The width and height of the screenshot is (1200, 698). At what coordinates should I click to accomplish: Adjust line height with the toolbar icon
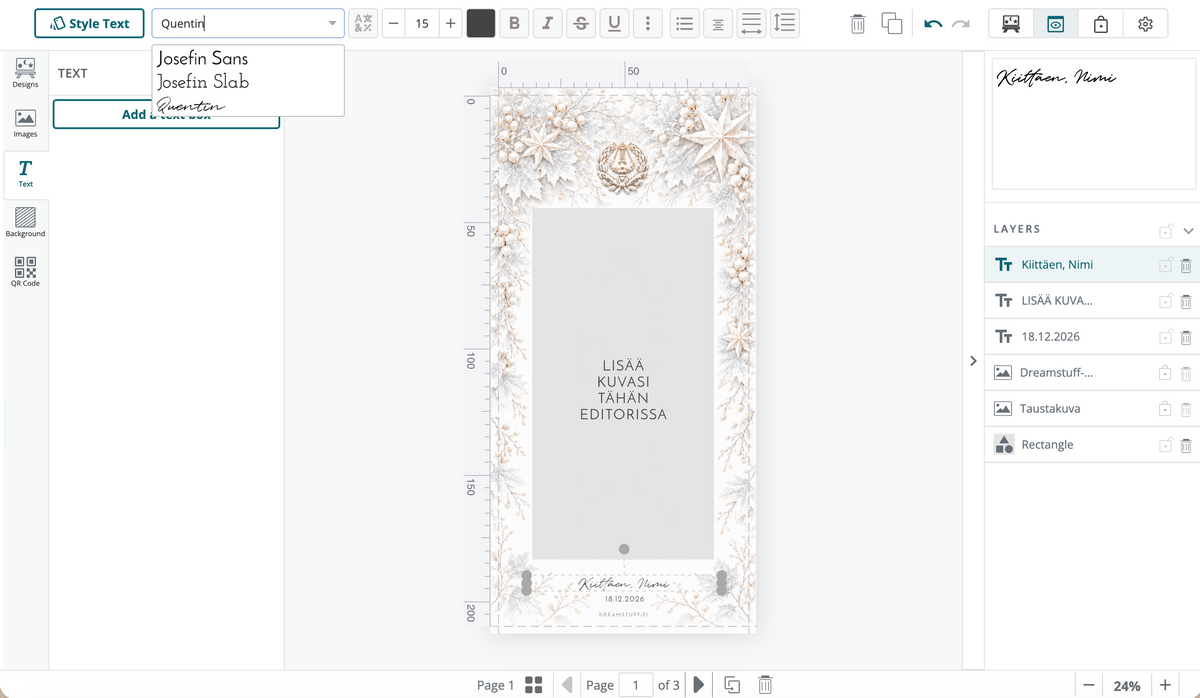click(785, 23)
